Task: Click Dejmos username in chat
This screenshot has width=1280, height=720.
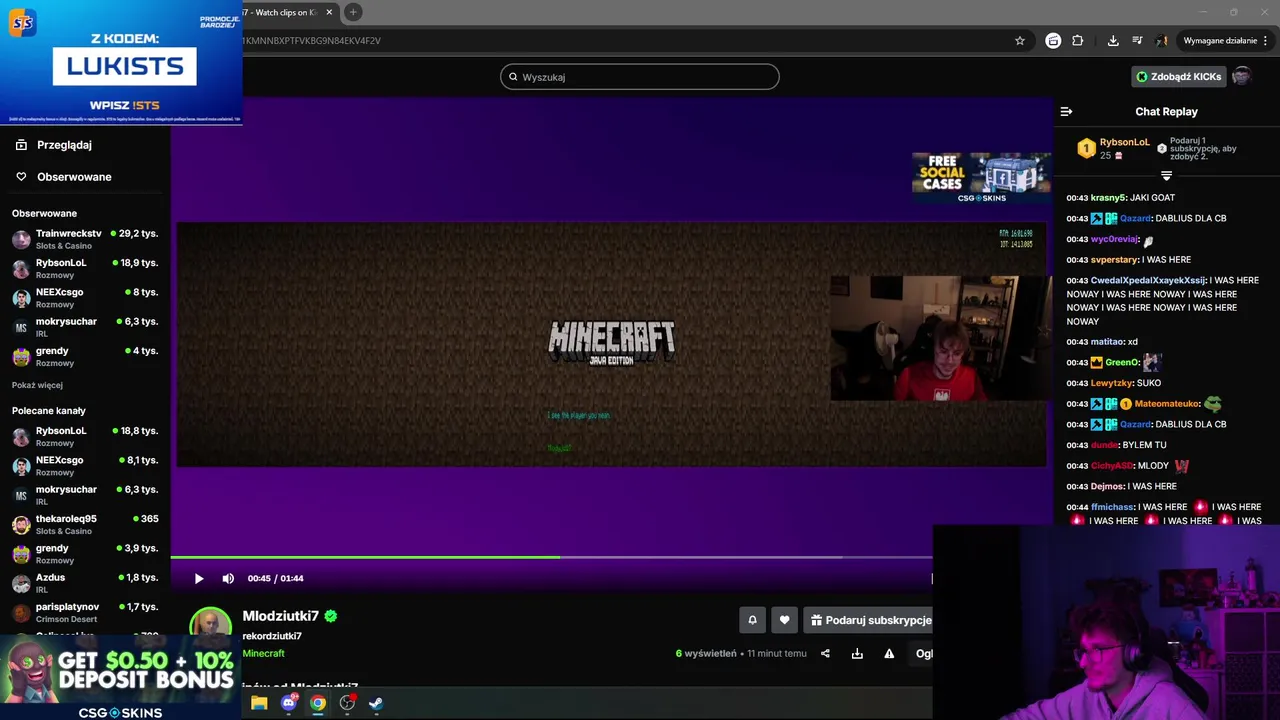Action: (x=1107, y=486)
